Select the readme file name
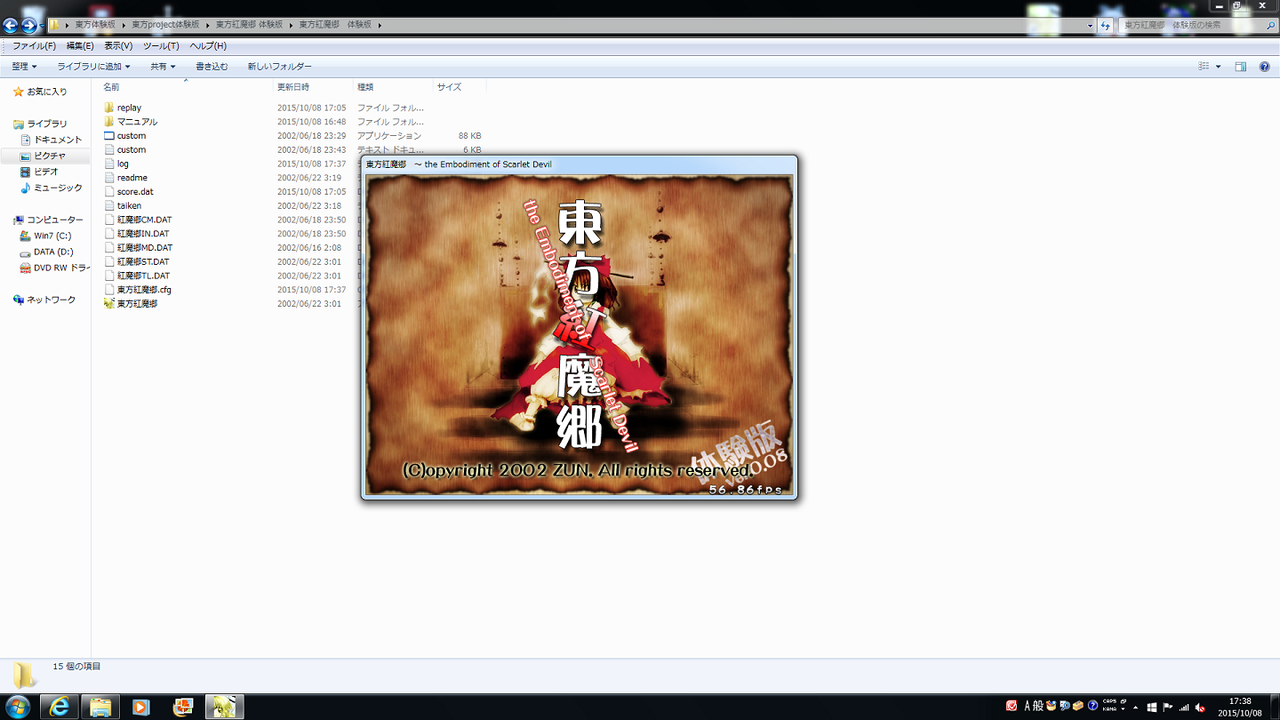The height and width of the screenshot is (720, 1280). pos(132,177)
